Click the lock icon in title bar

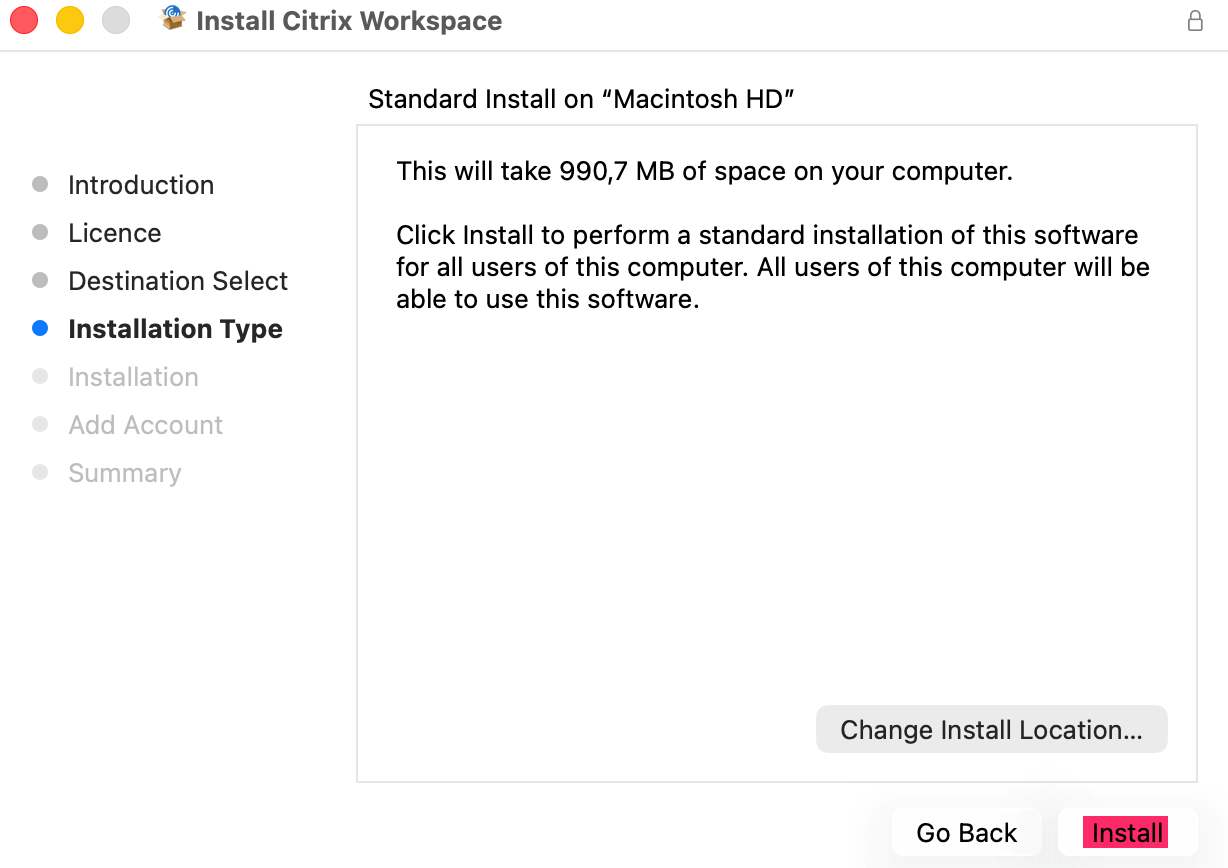[1195, 21]
